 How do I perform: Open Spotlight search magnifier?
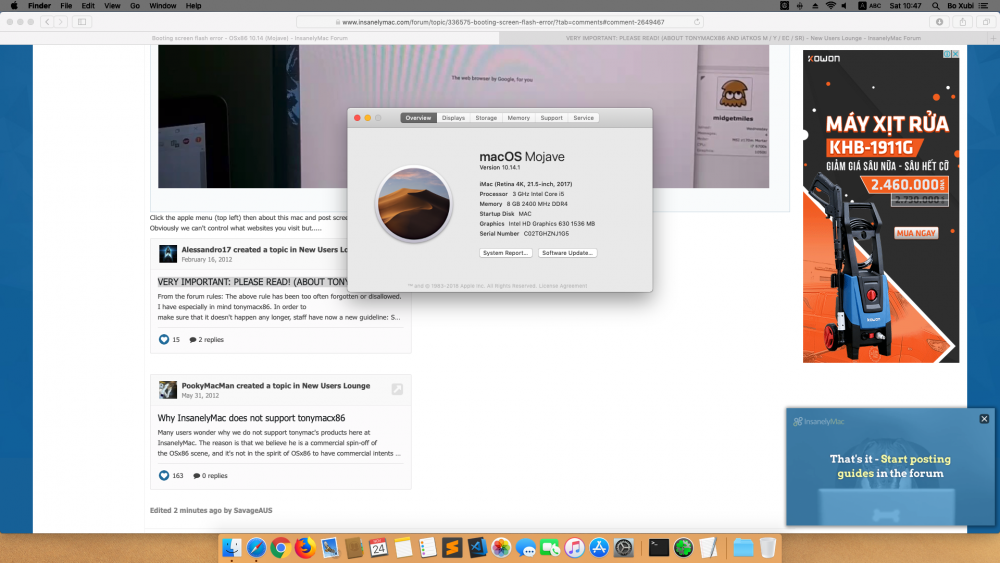[x=936, y=6]
